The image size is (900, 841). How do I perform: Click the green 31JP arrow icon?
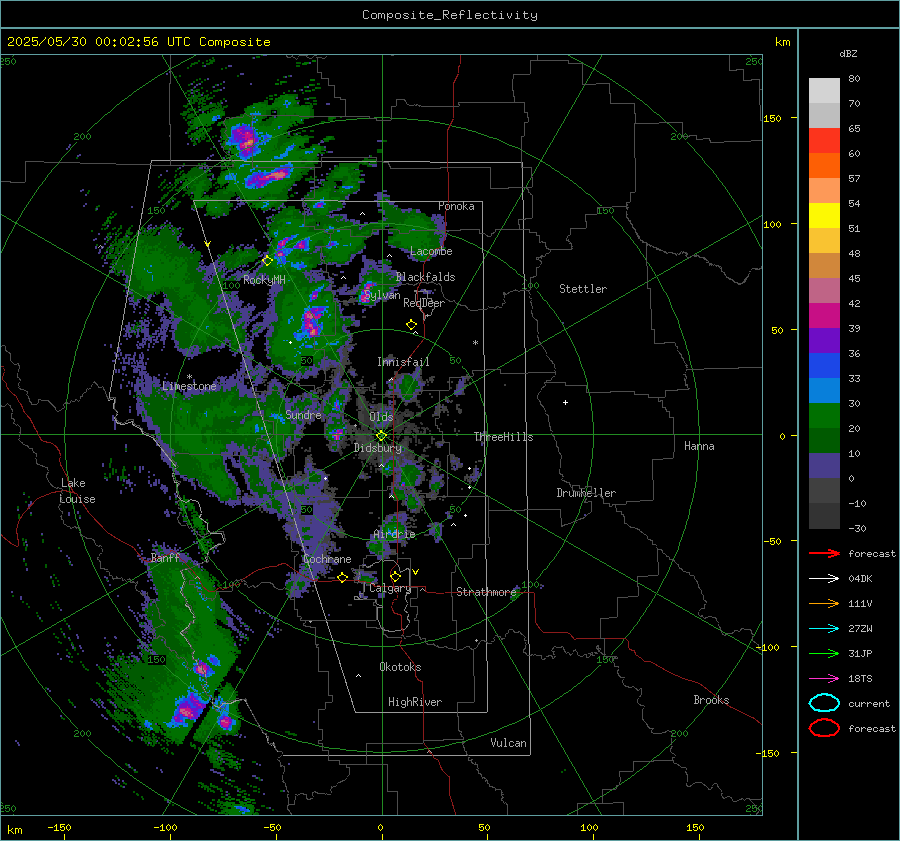pyautogui.click(x=824, y=653)
